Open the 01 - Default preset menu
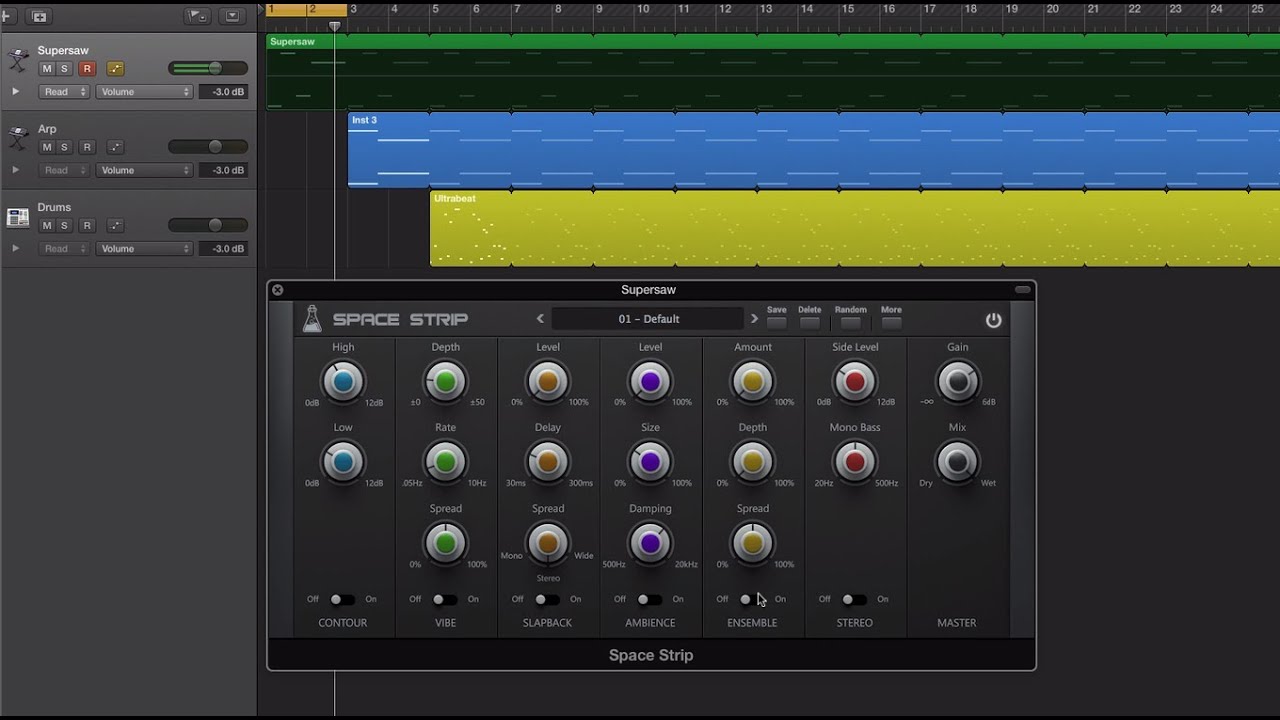Screen dimensions: 1280x720 (648, 319)
